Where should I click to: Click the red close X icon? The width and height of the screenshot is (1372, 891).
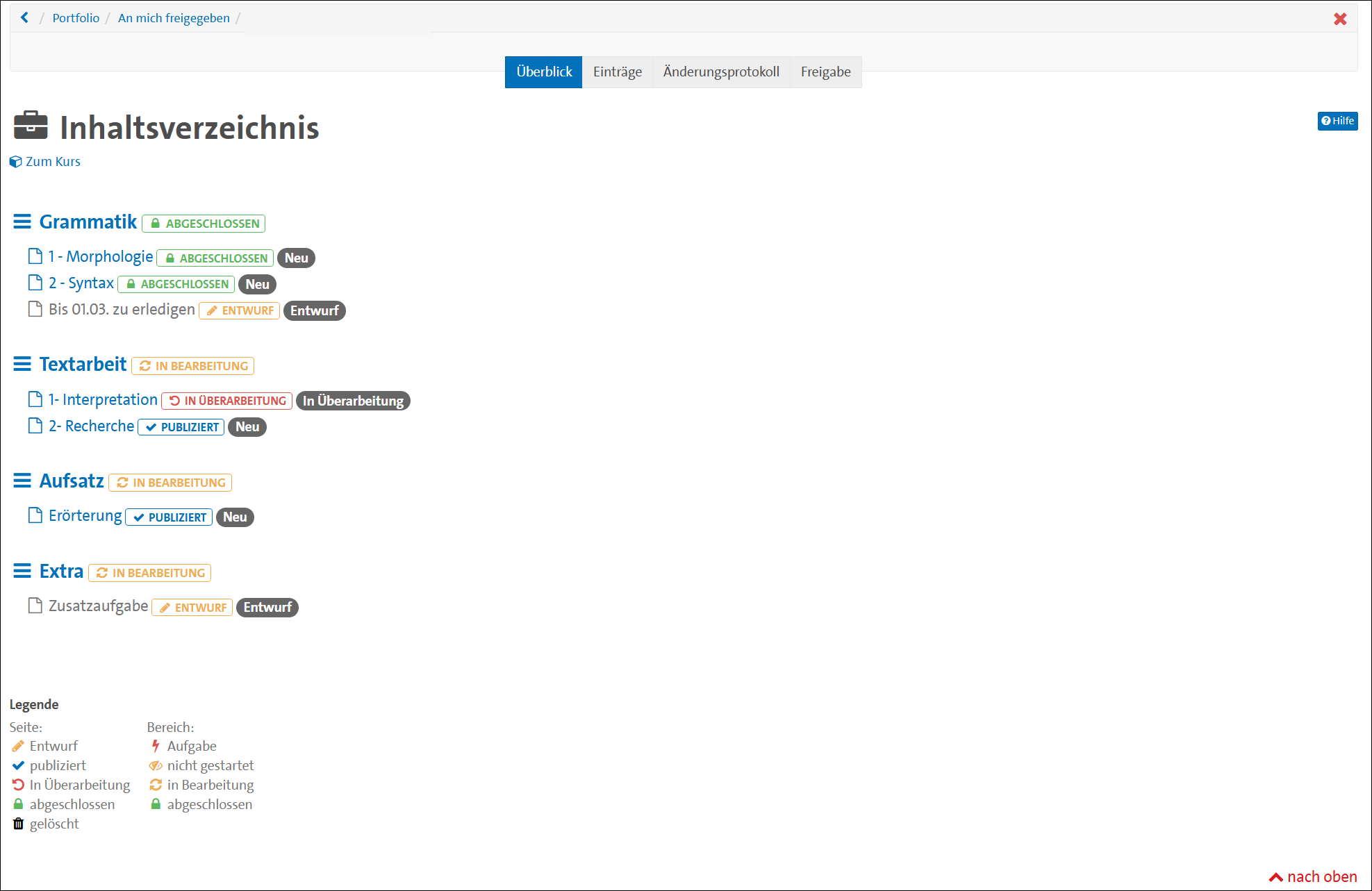[x=1340, y=19]
